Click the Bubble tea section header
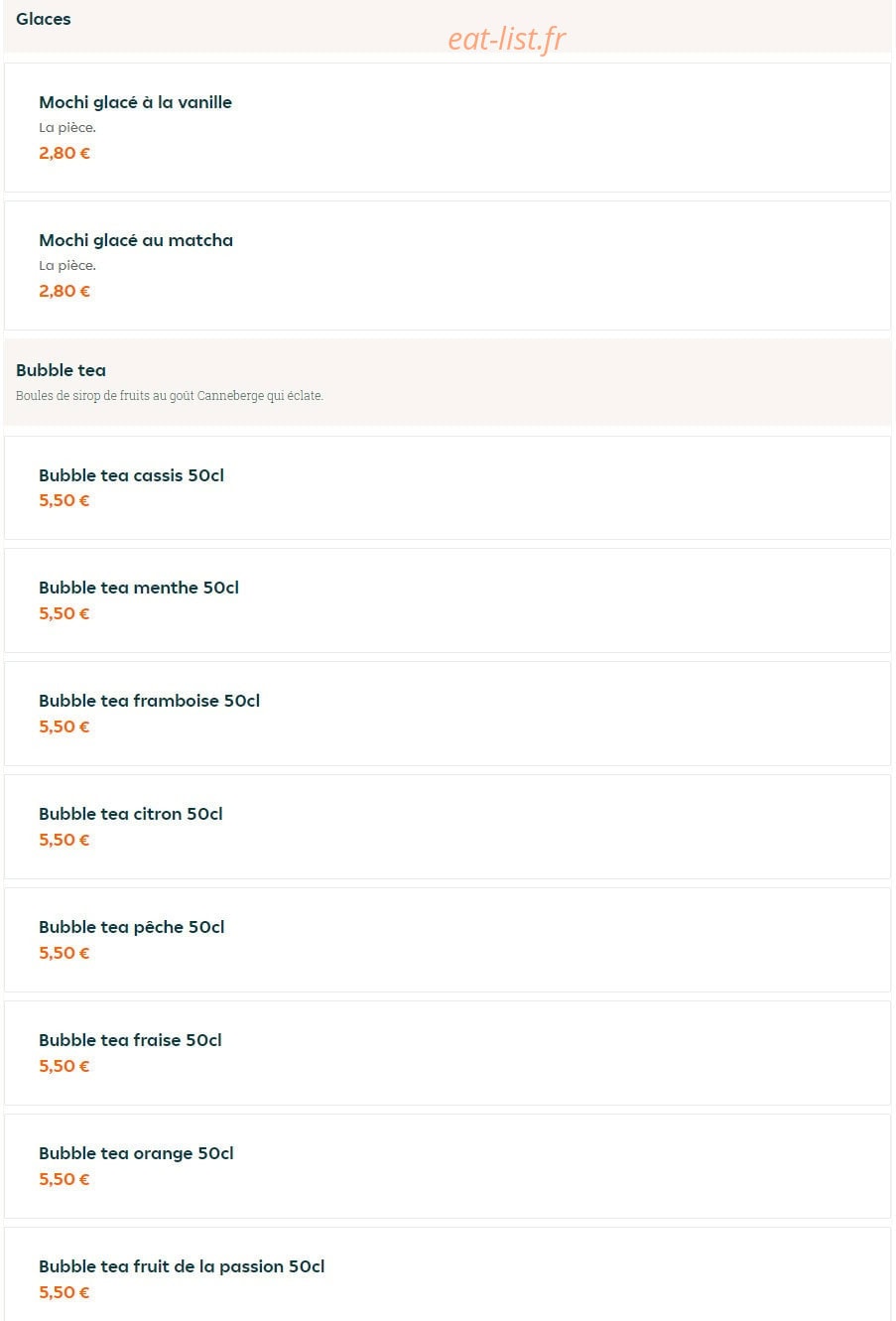896x1321 pixels. tap(61, 370)
